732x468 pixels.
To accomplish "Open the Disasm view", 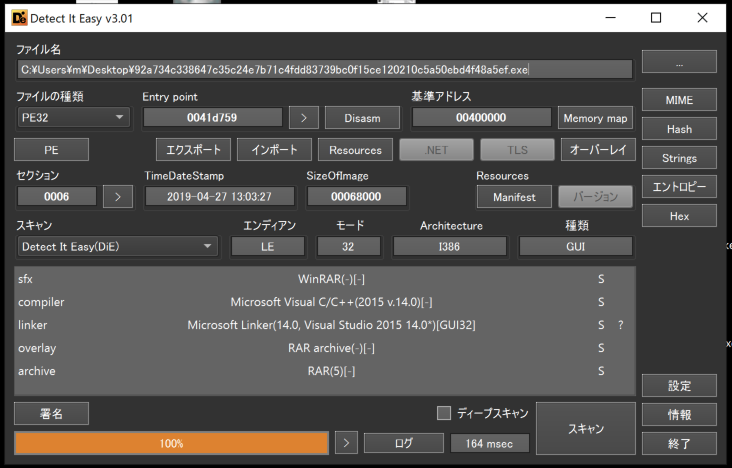I will [362, 118].
